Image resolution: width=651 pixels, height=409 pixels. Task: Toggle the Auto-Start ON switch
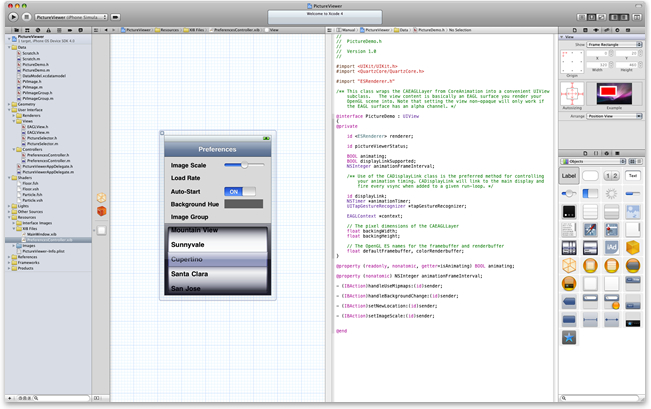239,191
